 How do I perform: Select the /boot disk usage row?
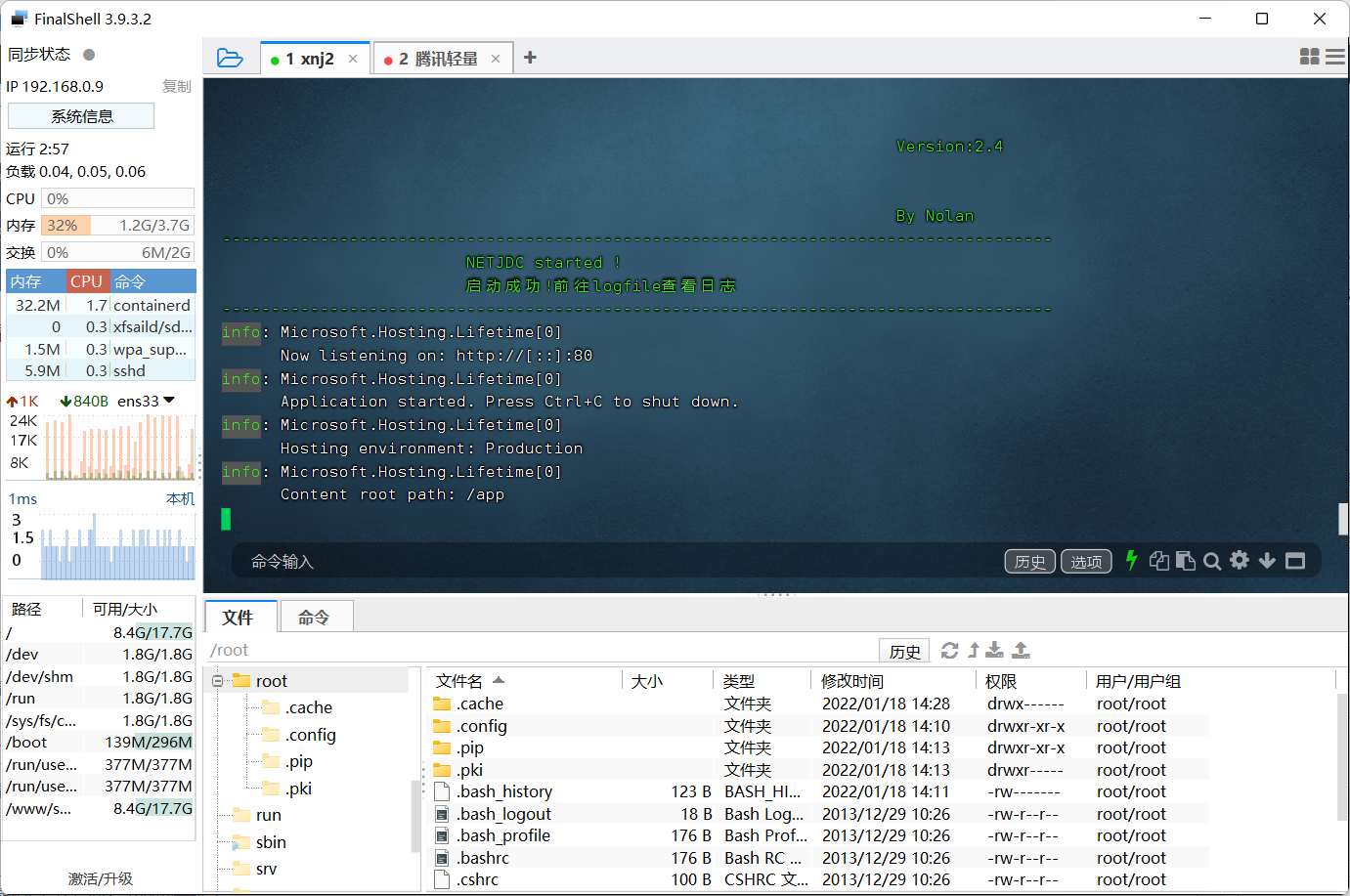click(99, 742)
